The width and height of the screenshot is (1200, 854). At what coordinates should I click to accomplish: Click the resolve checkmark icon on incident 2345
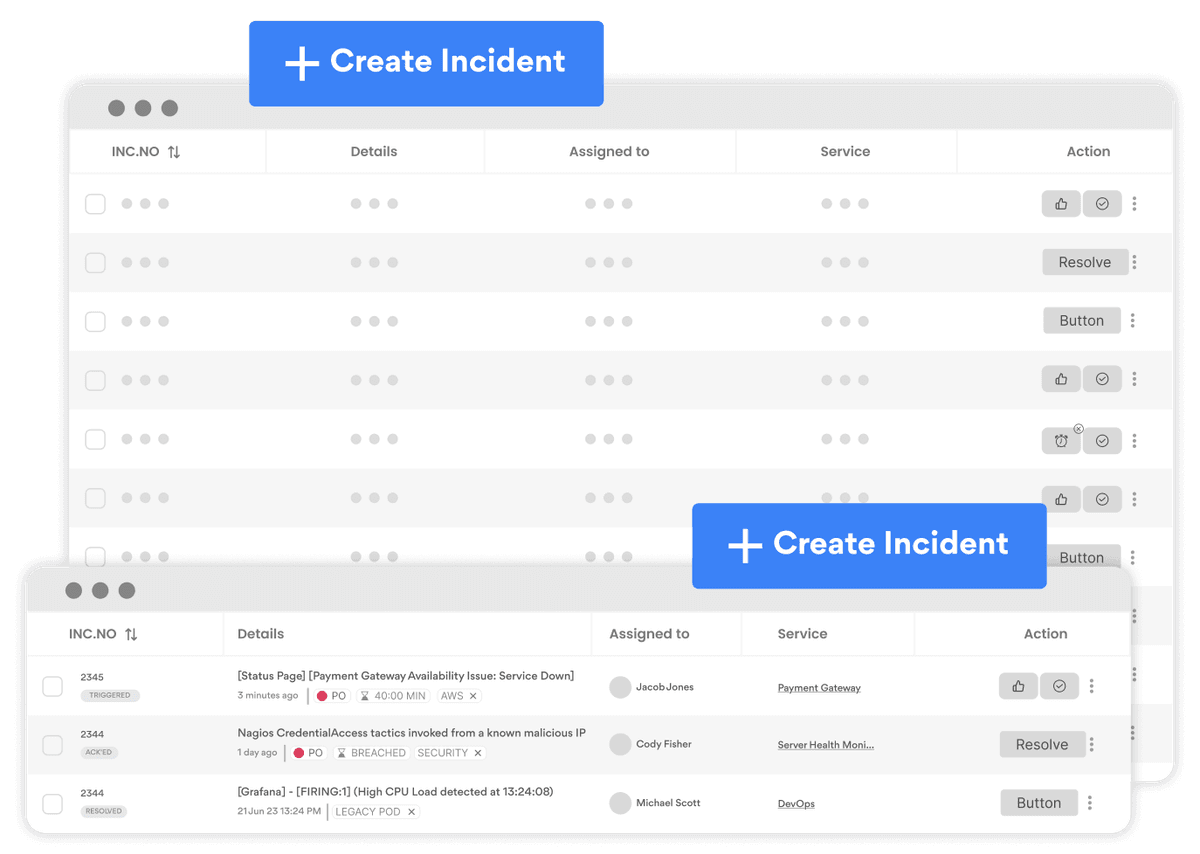pyautogui.click(x=1059, y=686)
